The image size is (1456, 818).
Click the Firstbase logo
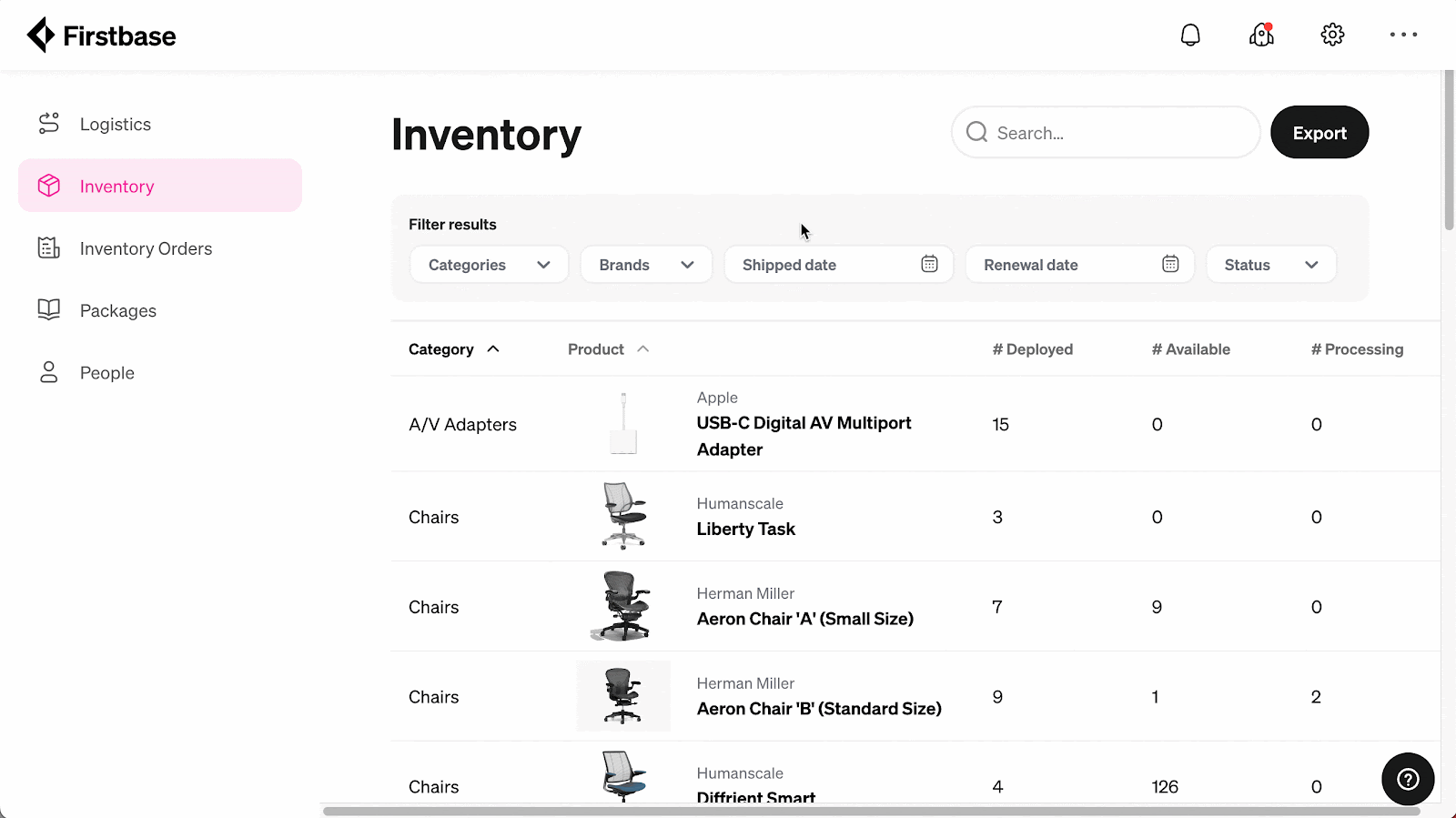click(101, 35)
